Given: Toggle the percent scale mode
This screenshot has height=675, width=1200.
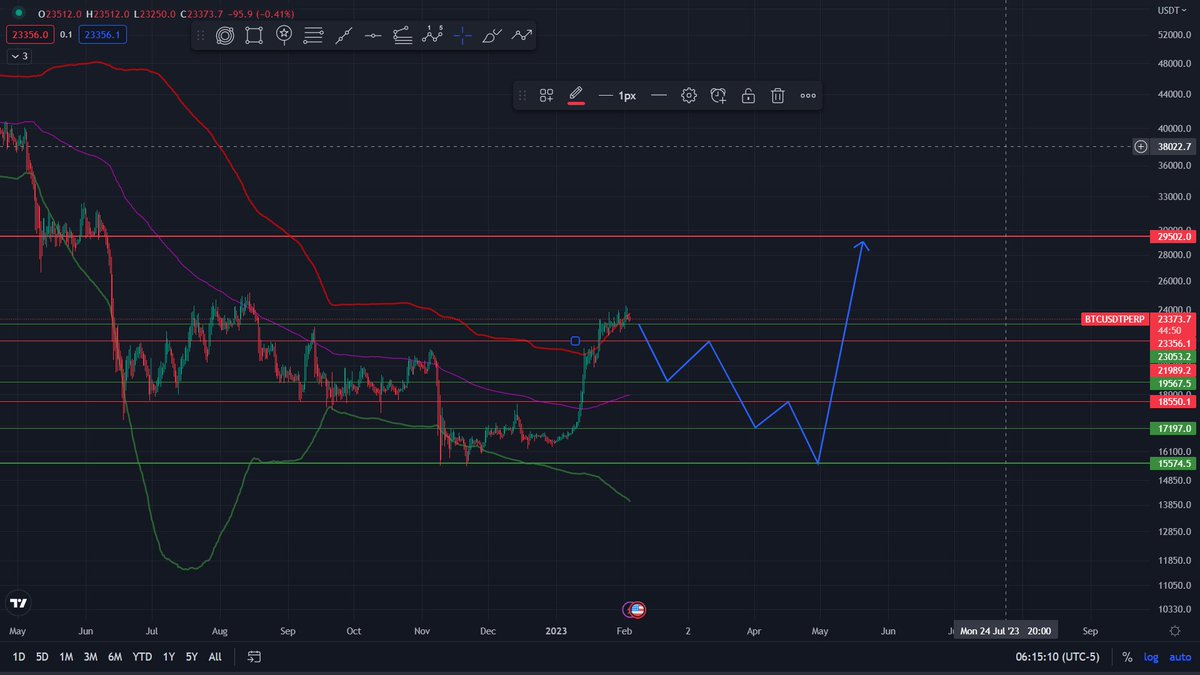Looking at the screenshot, I should tap(1127, 657).
